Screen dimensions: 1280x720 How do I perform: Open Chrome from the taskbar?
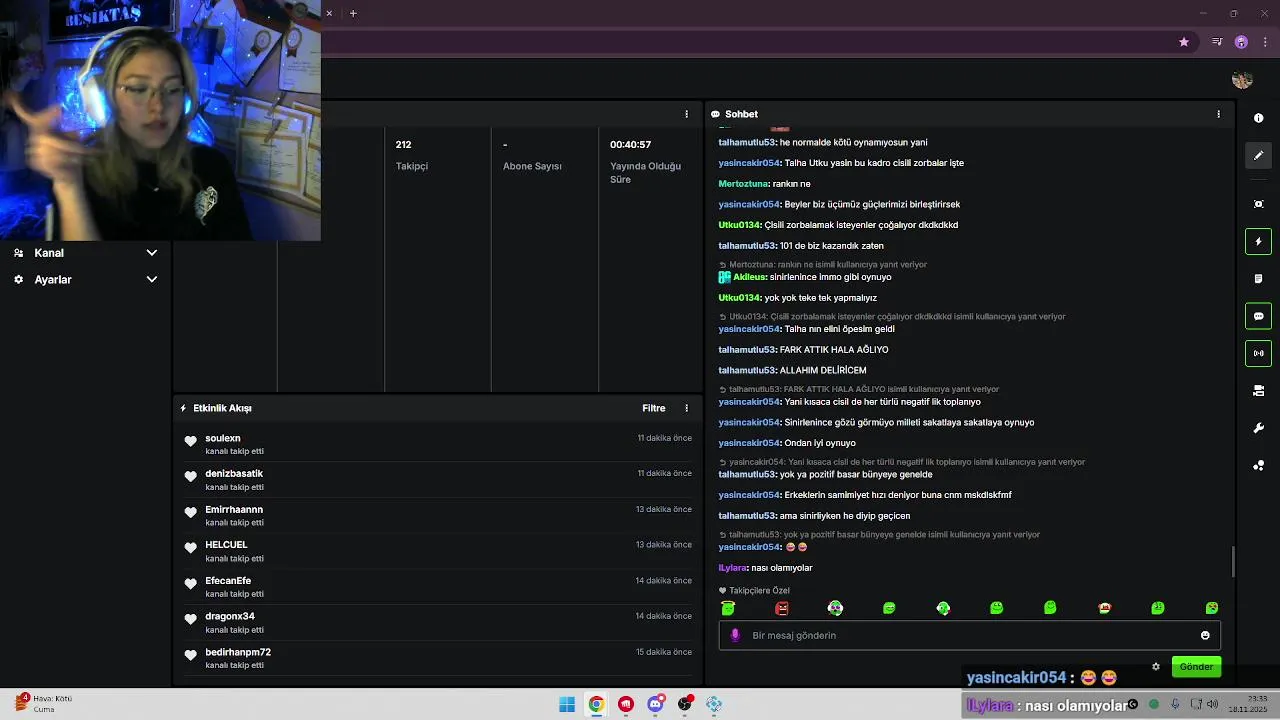(596, 704)
